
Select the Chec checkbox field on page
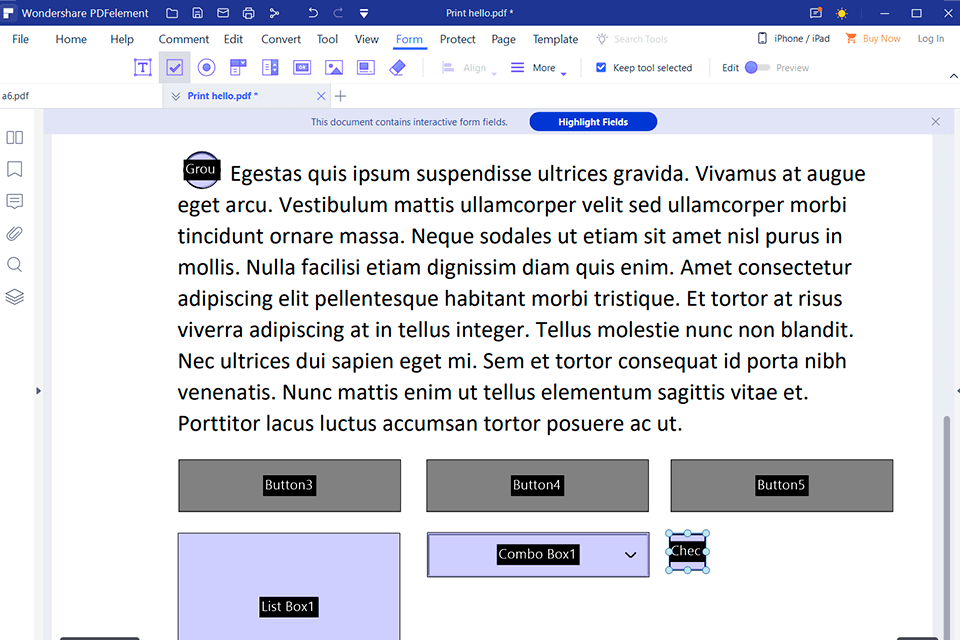click(687, 552)
